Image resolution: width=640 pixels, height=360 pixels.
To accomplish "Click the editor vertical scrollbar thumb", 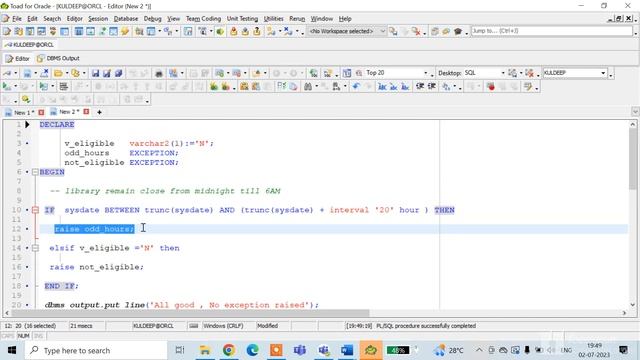I will (x=633, y=159).
